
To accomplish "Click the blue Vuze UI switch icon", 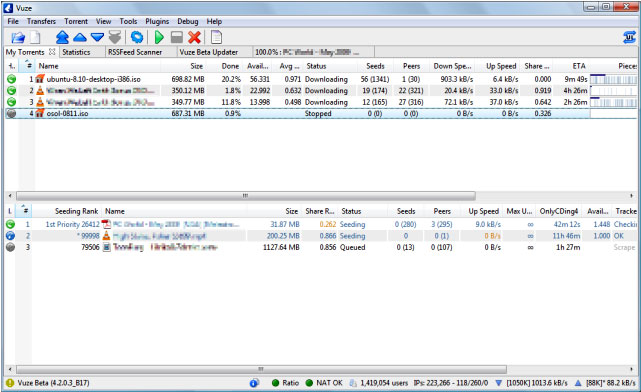I will 630,37.
